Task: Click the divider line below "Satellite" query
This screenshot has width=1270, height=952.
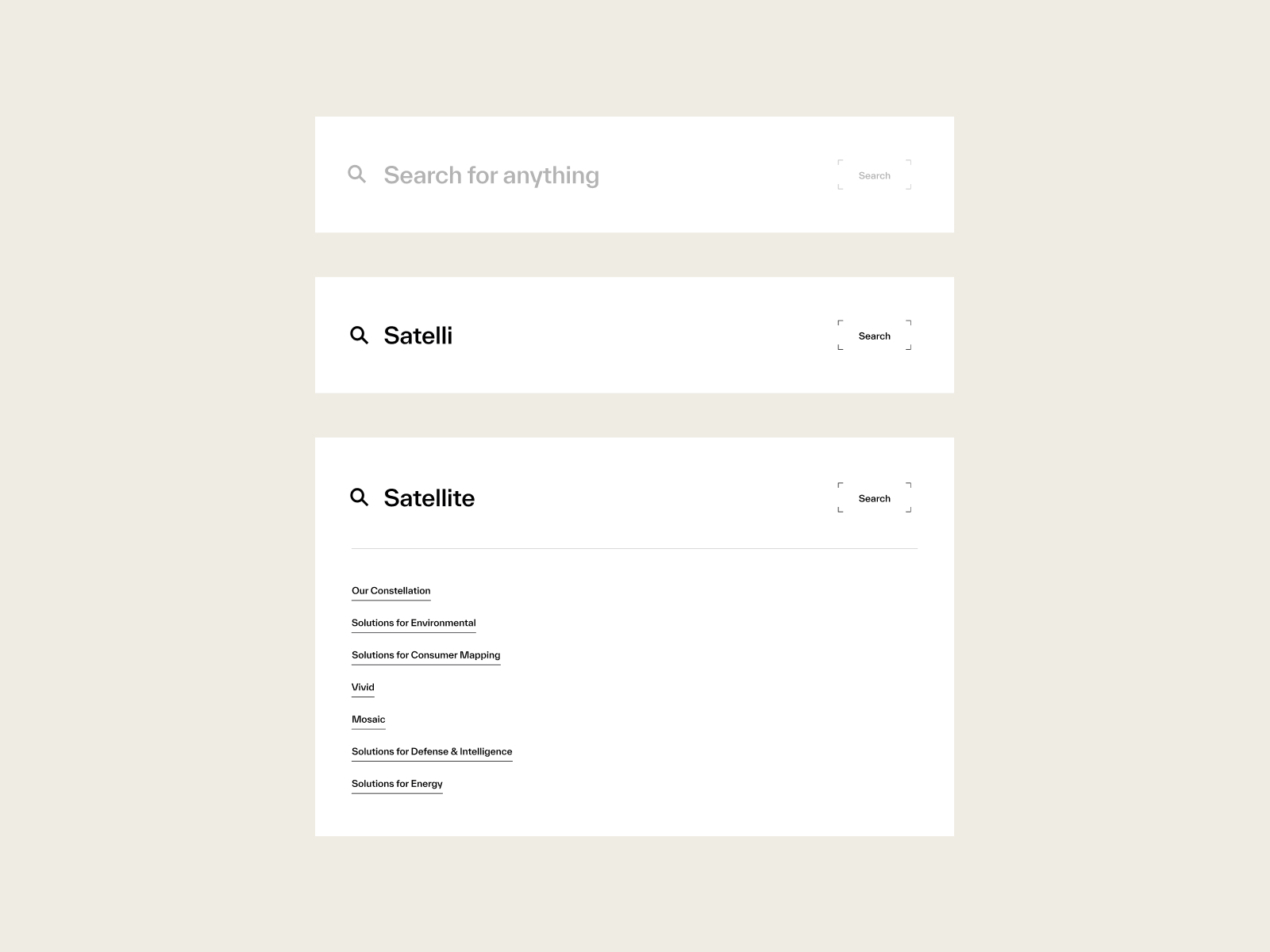Action: click(633, 548)
